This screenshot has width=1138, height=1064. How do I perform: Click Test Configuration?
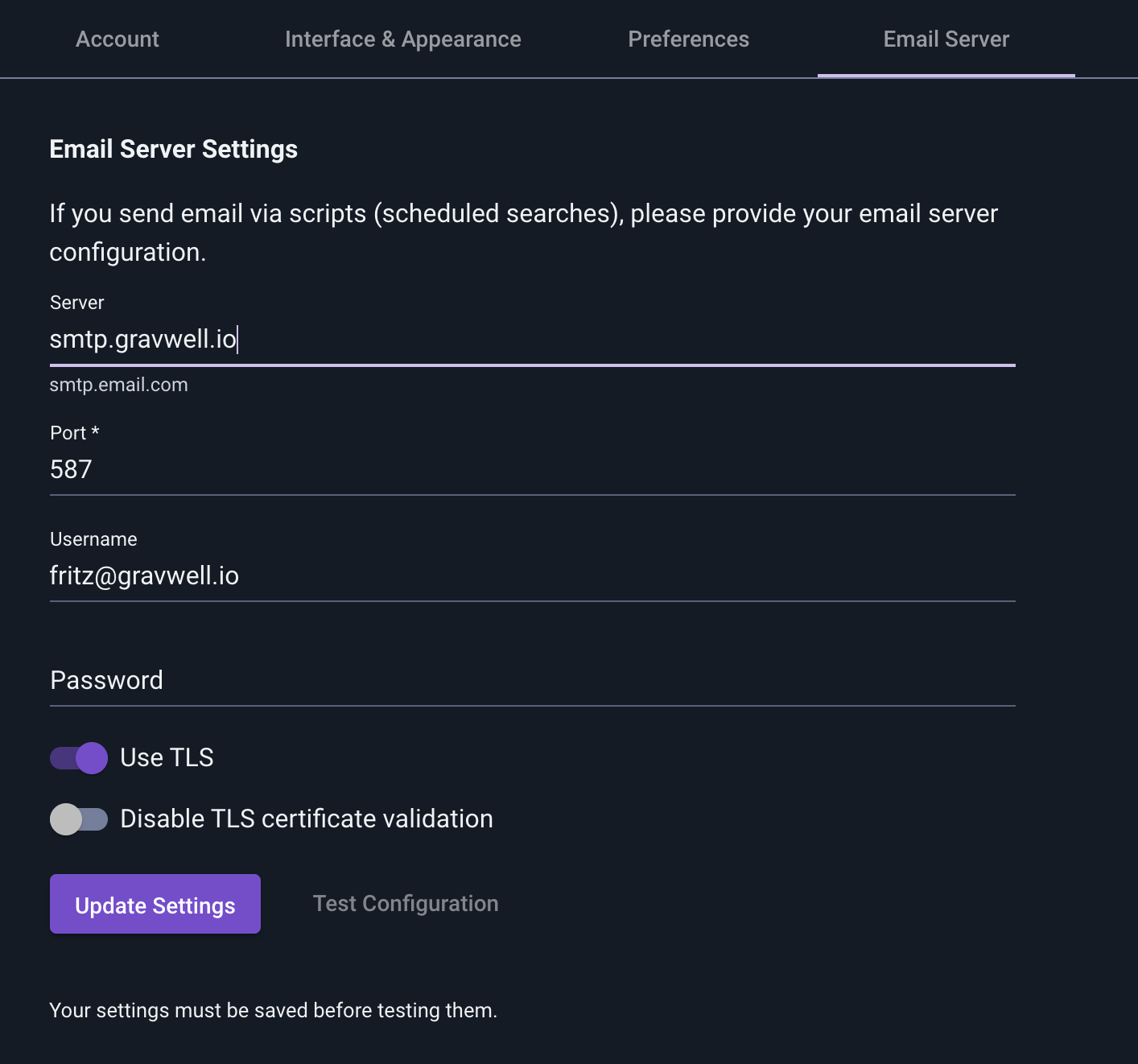tap(406, 904)
